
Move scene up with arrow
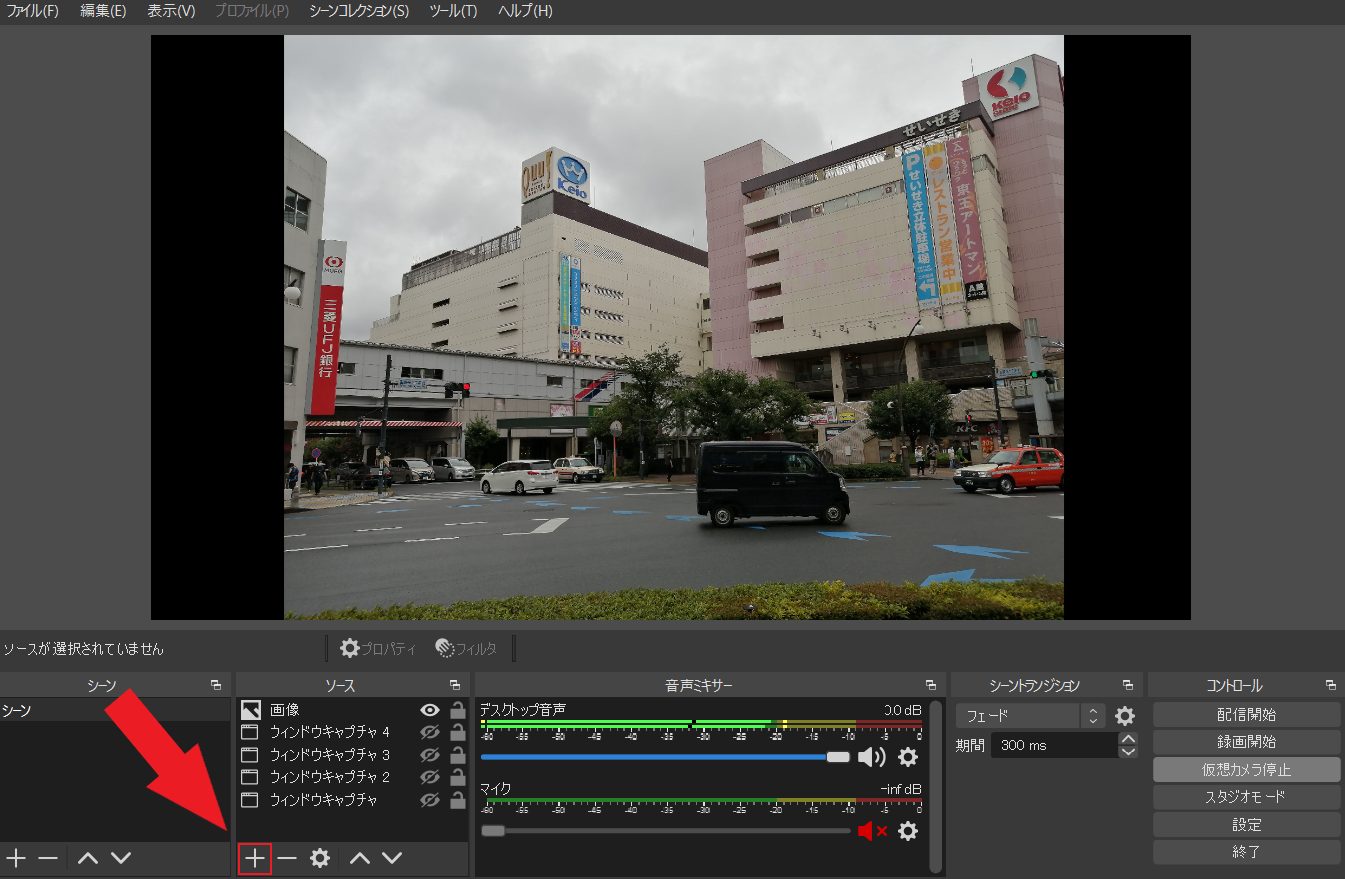(88, 858)
